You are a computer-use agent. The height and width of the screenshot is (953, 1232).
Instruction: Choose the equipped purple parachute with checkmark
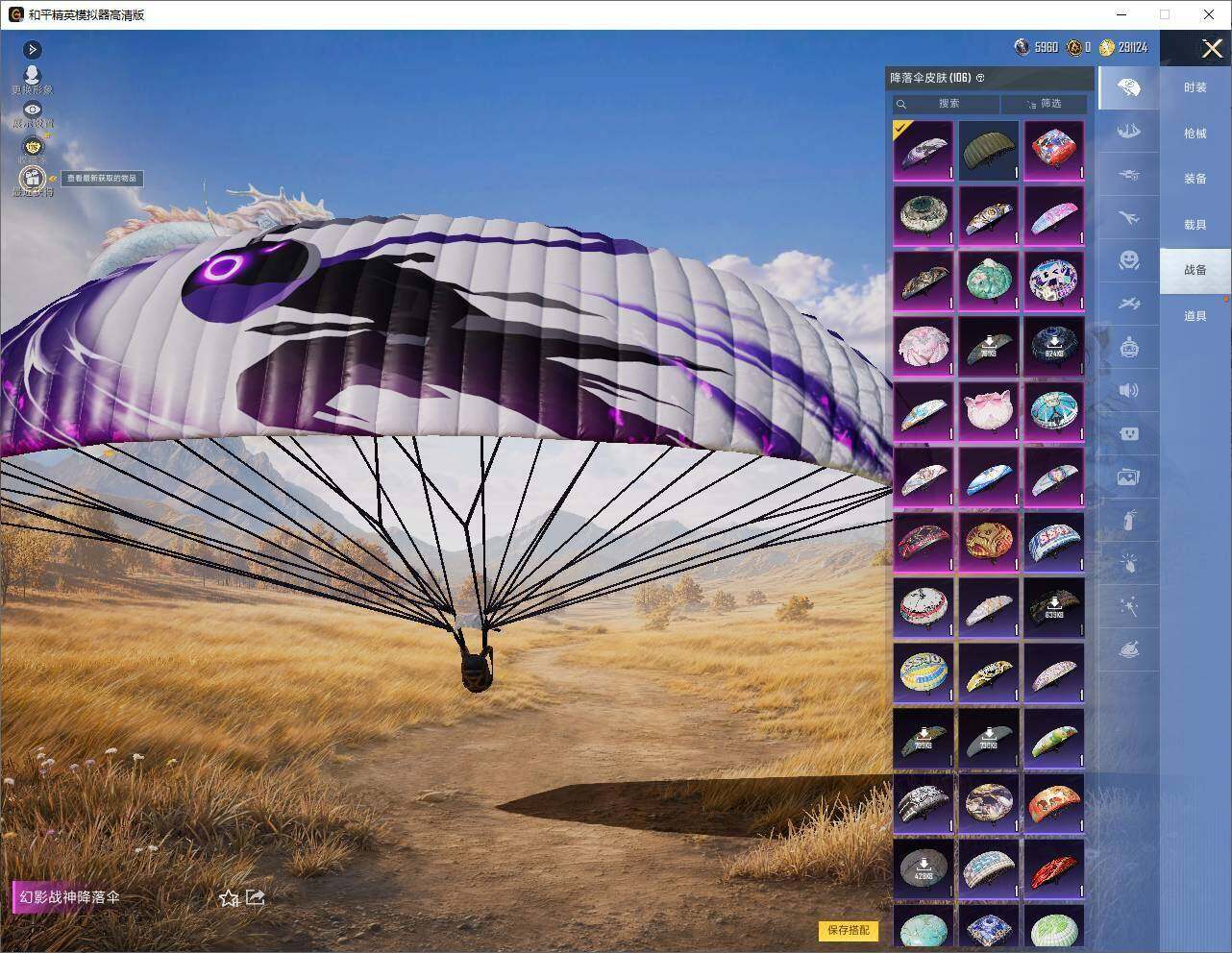pos(924,150)
